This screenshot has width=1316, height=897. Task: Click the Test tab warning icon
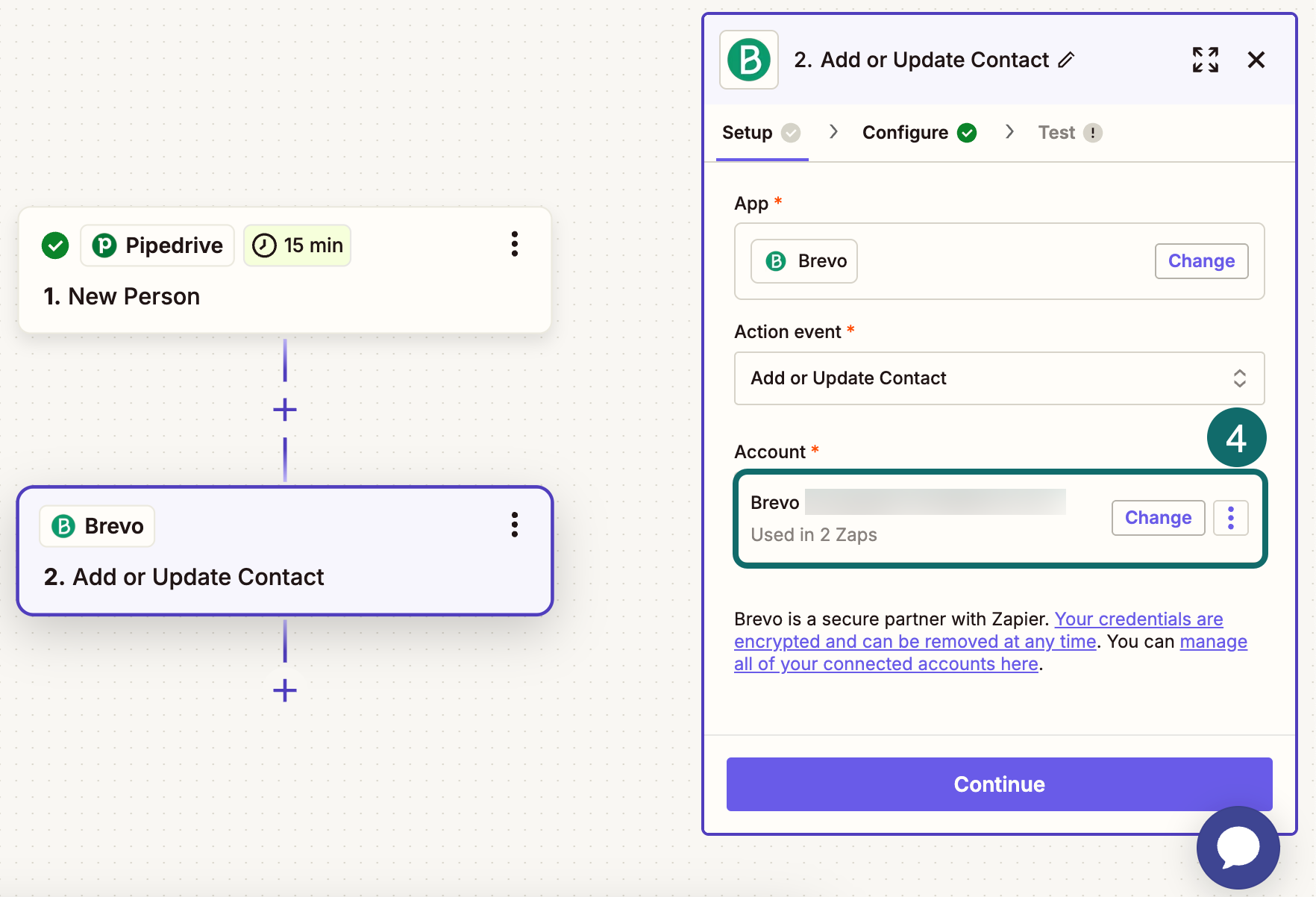[1093, 133]
